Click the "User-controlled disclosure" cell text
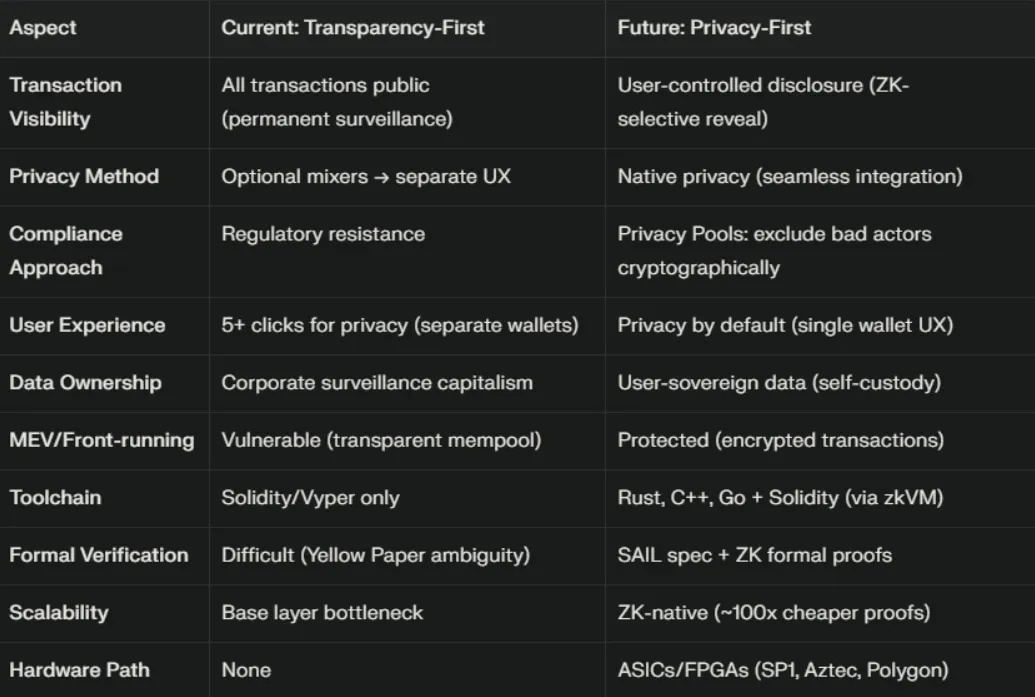The height and width of the screenshot is (697, 1035). pos(763,102)
